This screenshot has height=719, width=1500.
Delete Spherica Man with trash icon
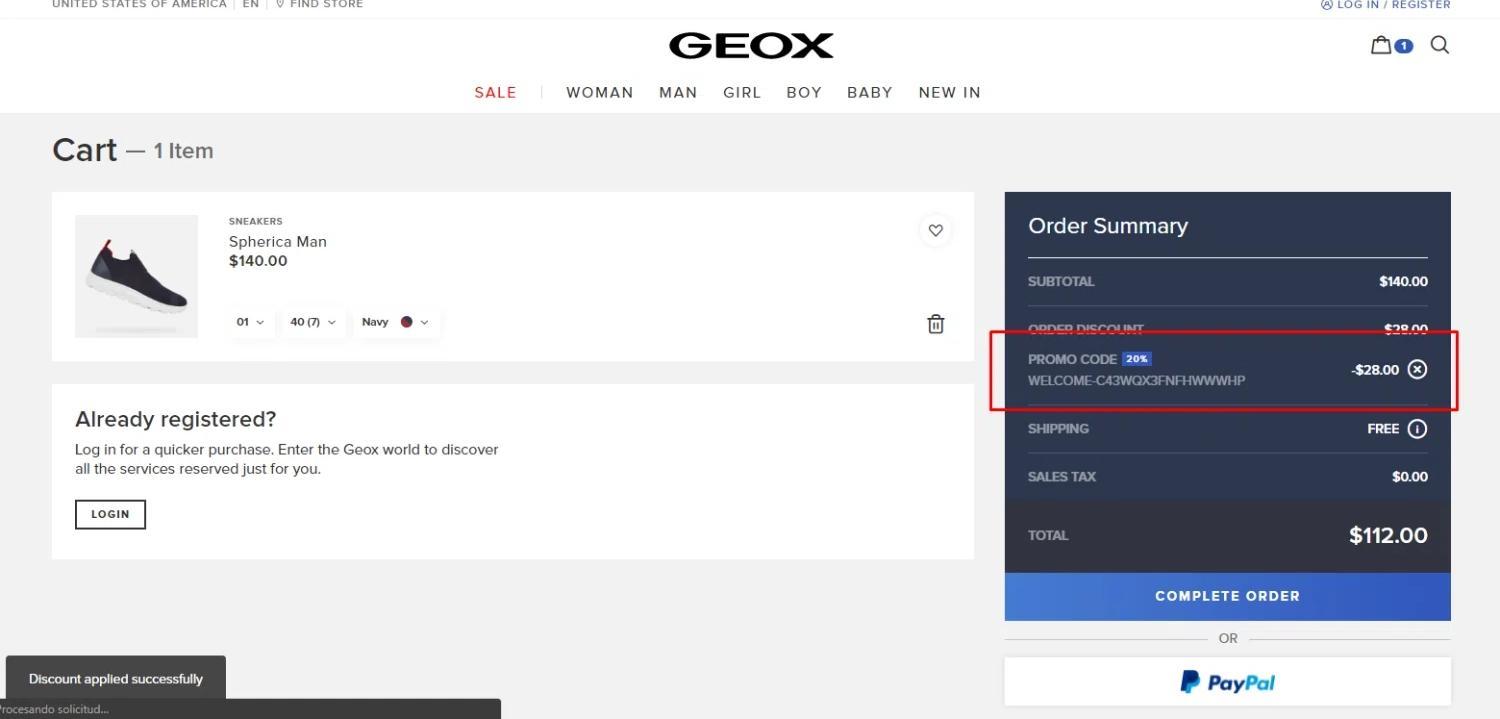(x=935, y=324)
